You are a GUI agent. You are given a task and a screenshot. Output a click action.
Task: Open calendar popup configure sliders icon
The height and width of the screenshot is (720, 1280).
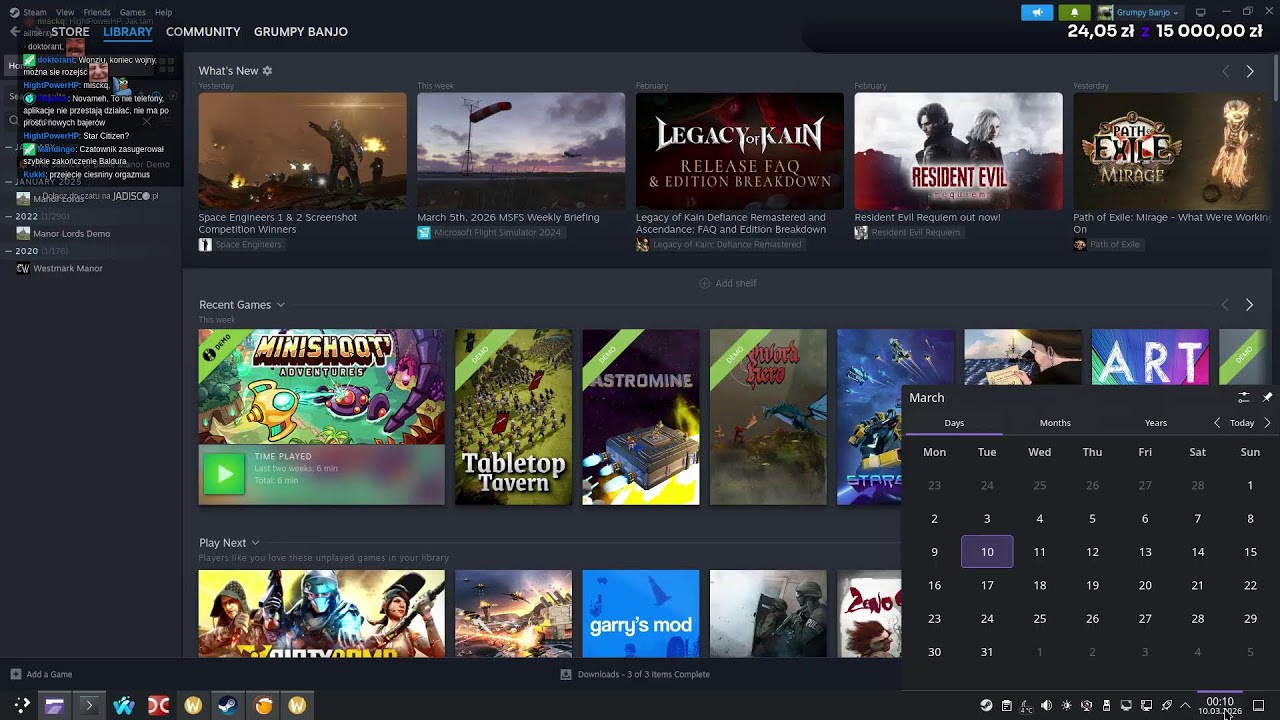point(1244,397)
